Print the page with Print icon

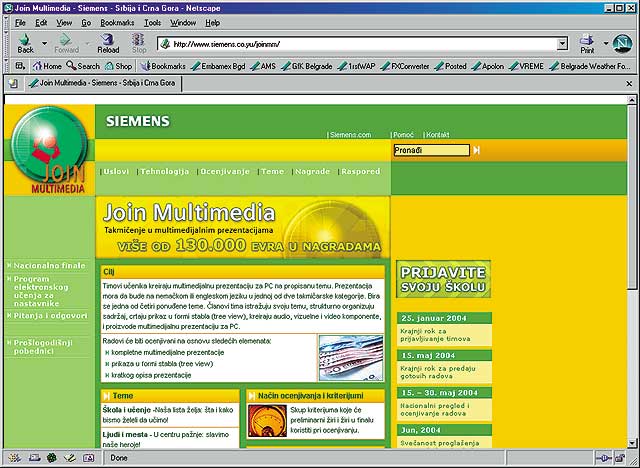pyautogui.click(x=587, y=44)
